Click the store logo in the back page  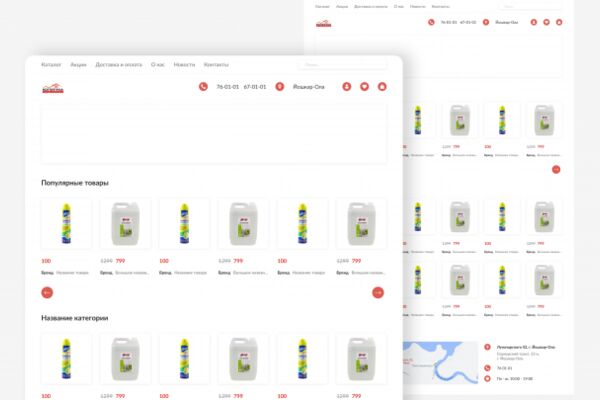pyautogui.click(x=323, y=24)
